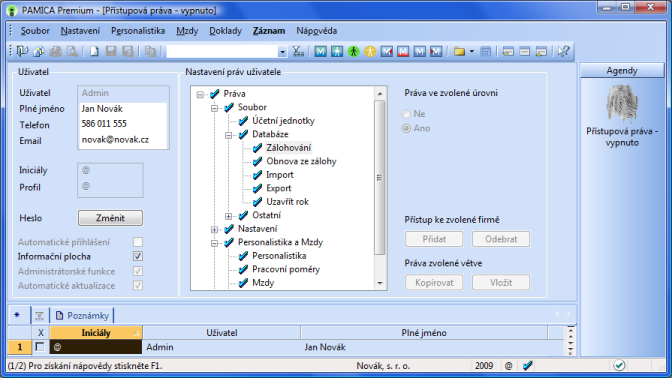Select the Ne radio button
Image resolution: width=672 pixels, height=378 pixels.
(x=406, y=114)
